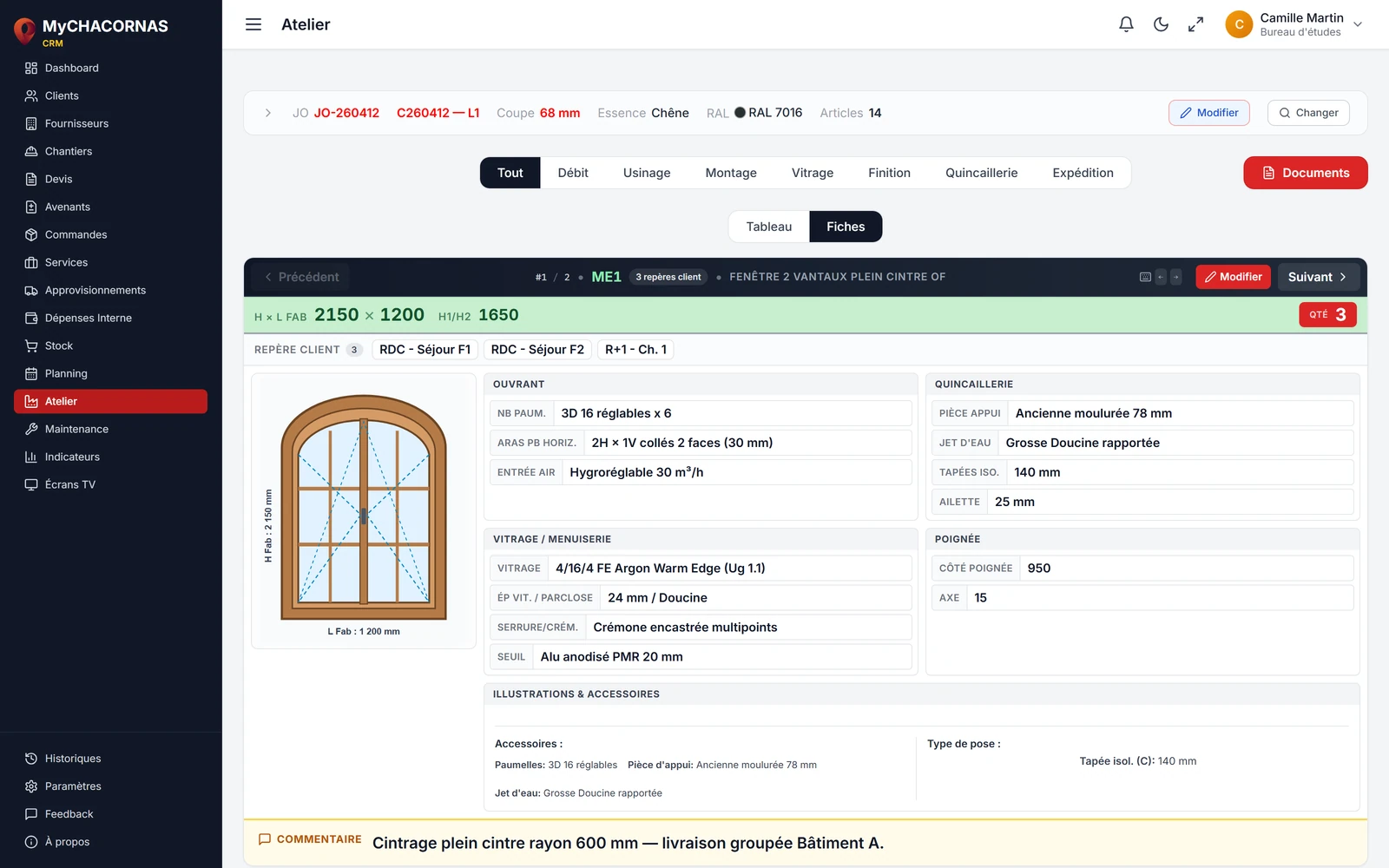Screen dimensions: 1389x868
Task: Toggle dark mode moon icon
Action: [1161, 24]
